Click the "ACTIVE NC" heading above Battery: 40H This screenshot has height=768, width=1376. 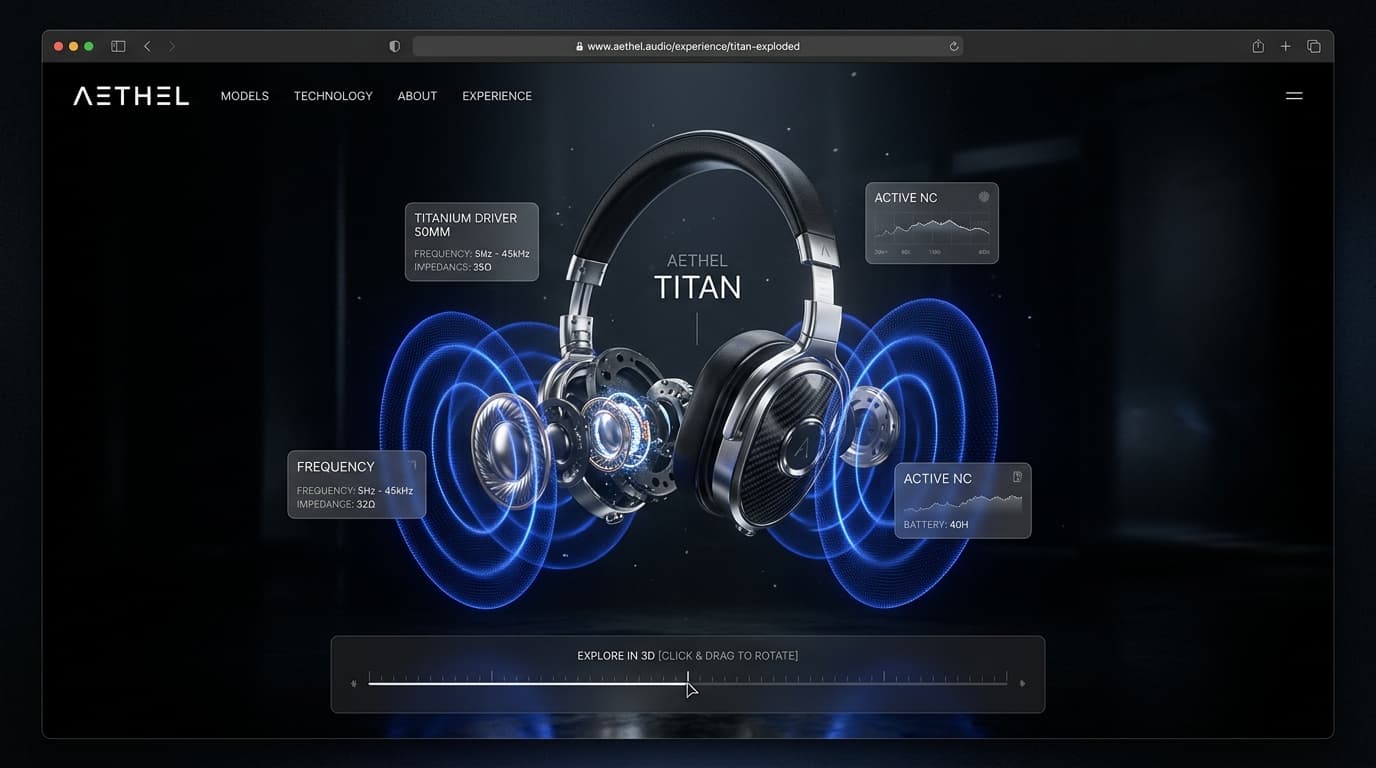(x=938, y=479)
